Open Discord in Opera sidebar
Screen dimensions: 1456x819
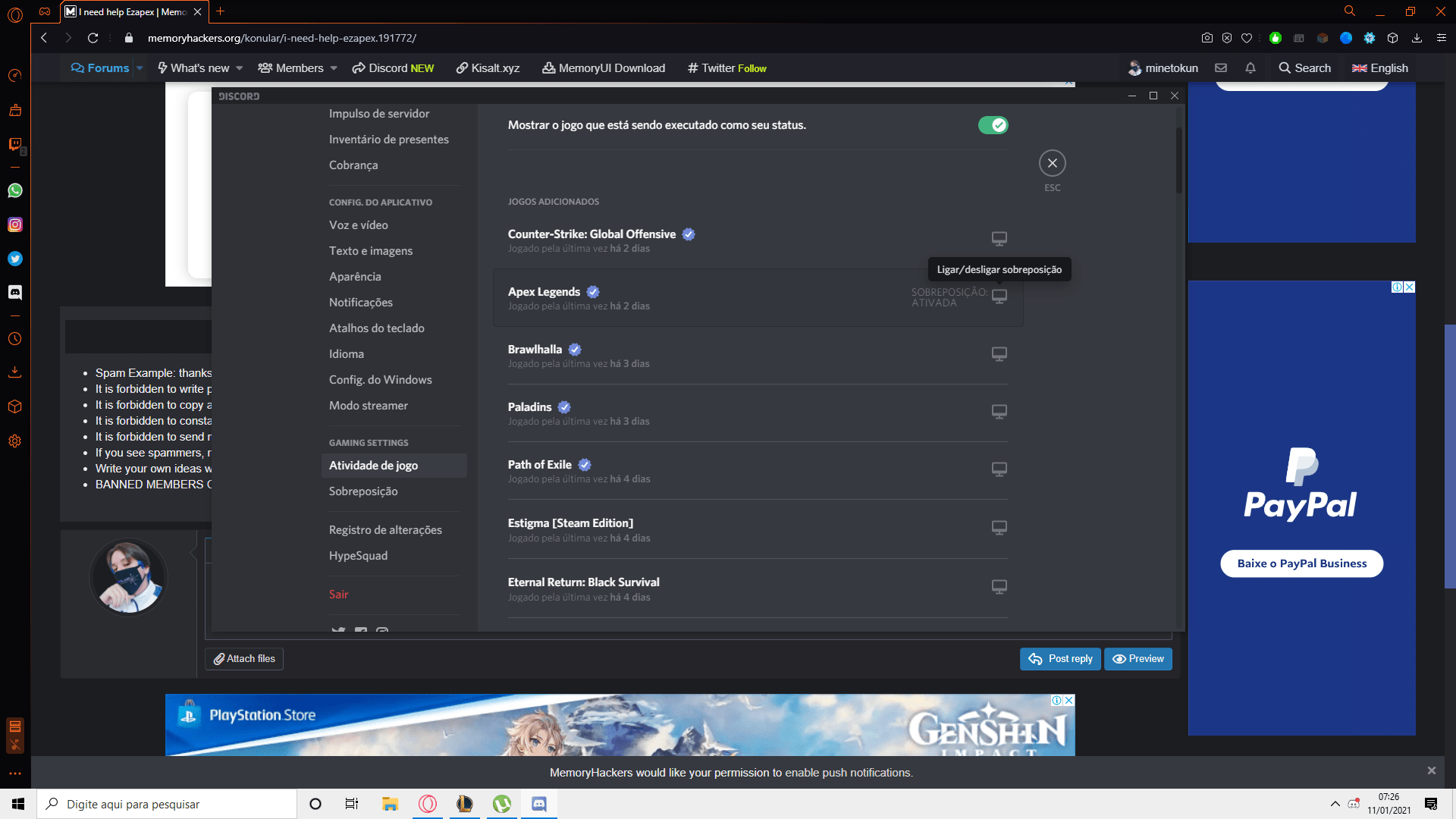(x=15, y=292)
